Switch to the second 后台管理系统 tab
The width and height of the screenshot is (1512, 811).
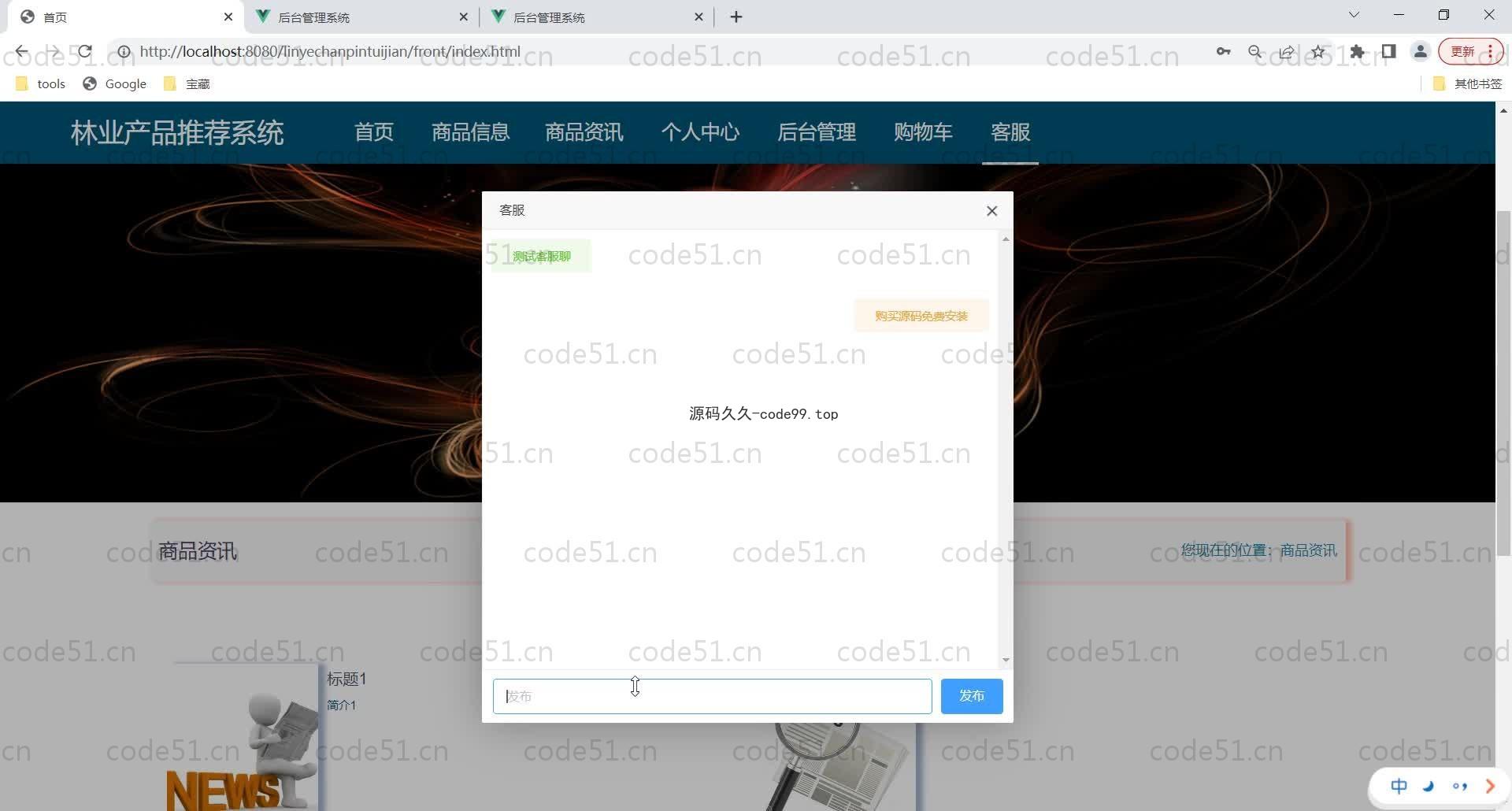pyautogui.click(x=549, y=17)
